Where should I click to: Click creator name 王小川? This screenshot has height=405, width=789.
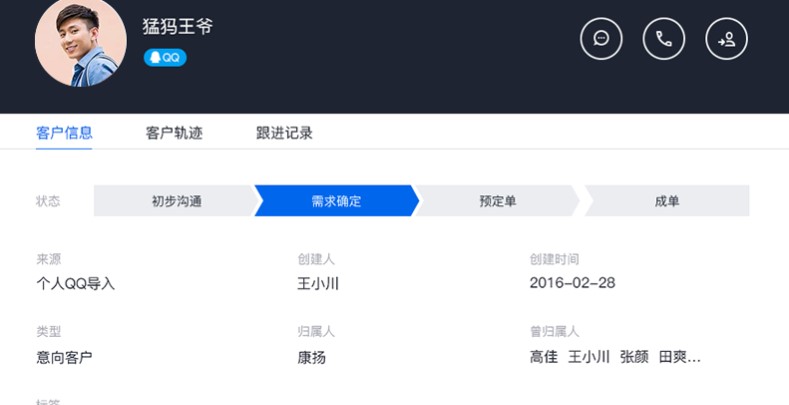click(318, 283)
